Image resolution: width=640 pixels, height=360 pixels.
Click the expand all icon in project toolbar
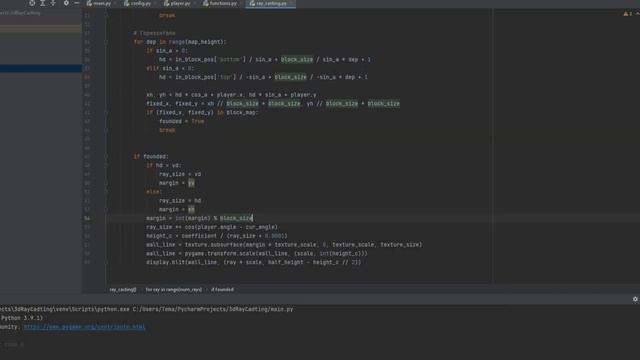click(42, 3)
